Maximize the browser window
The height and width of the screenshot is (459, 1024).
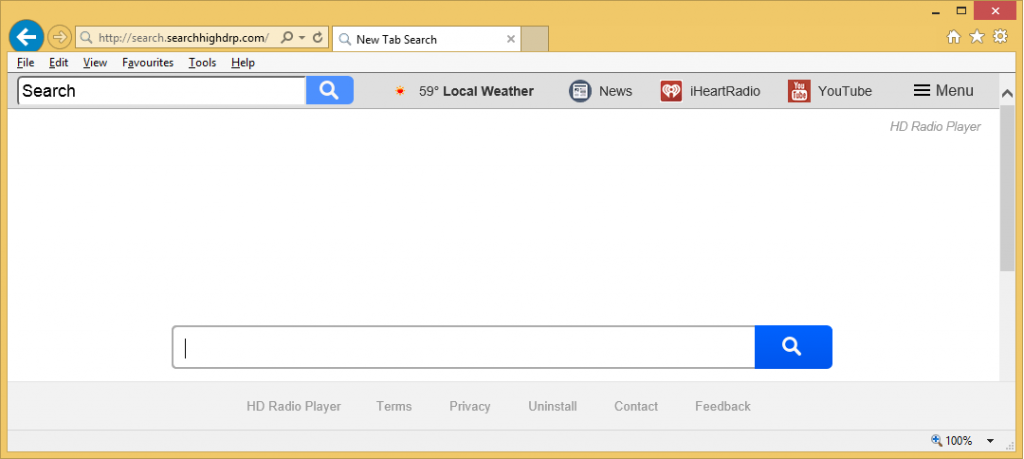[961, 10]
